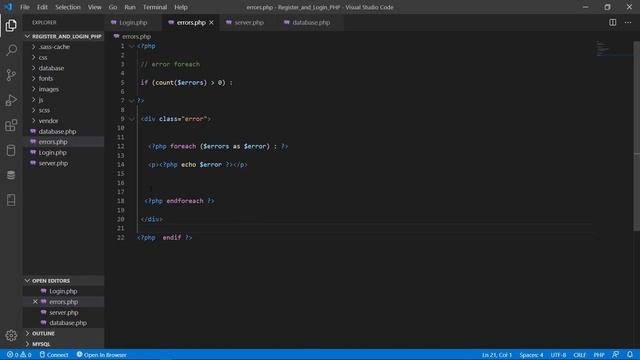640x360 pixels.
Task: Open the Help menu
Action: click(181, 7)
